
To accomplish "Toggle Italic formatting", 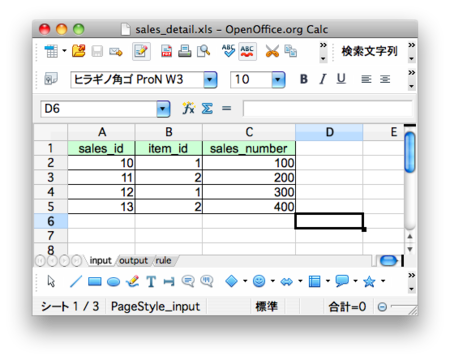I will point(322,79).
